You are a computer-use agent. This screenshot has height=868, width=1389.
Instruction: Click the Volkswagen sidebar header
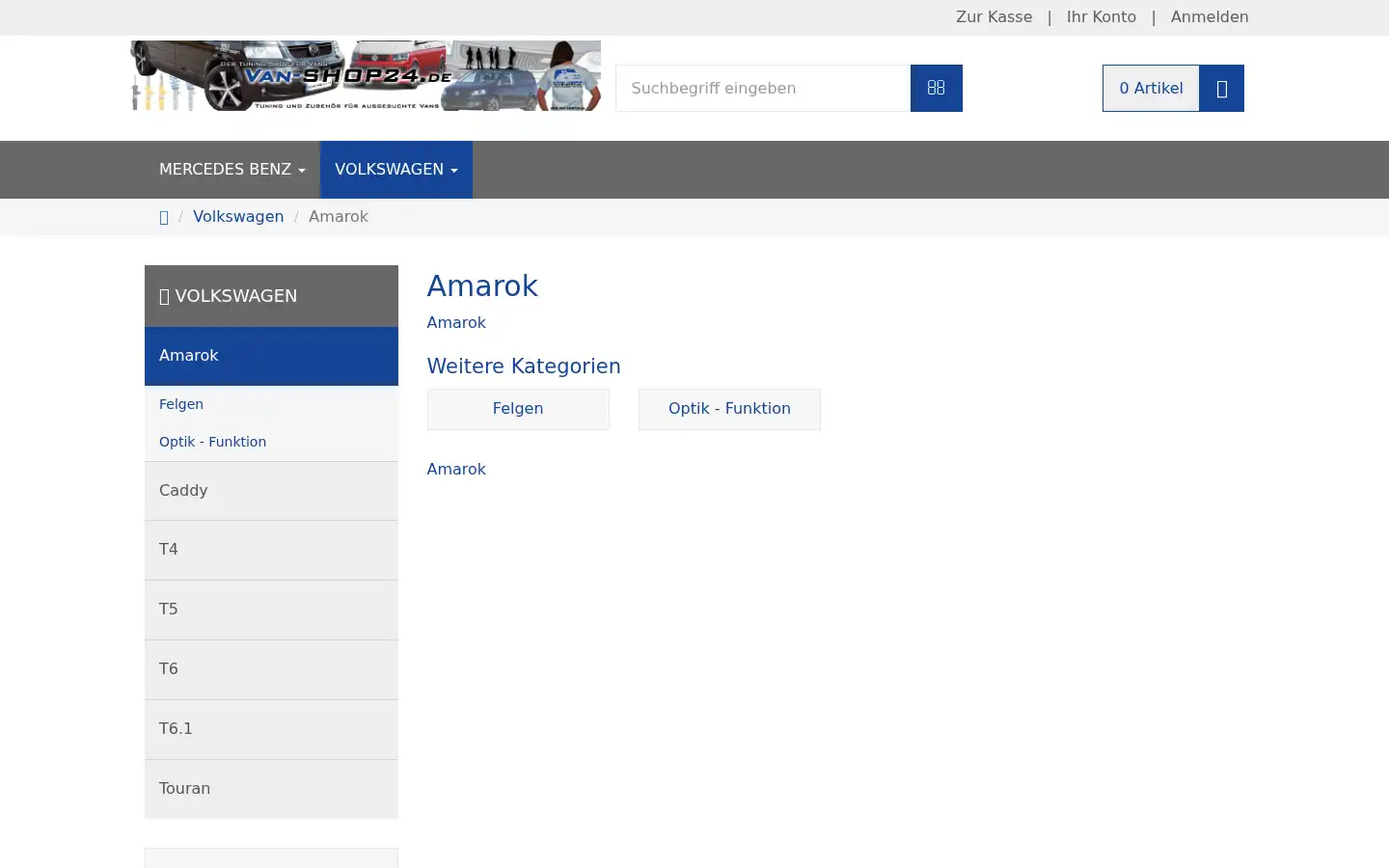point(271,296)
